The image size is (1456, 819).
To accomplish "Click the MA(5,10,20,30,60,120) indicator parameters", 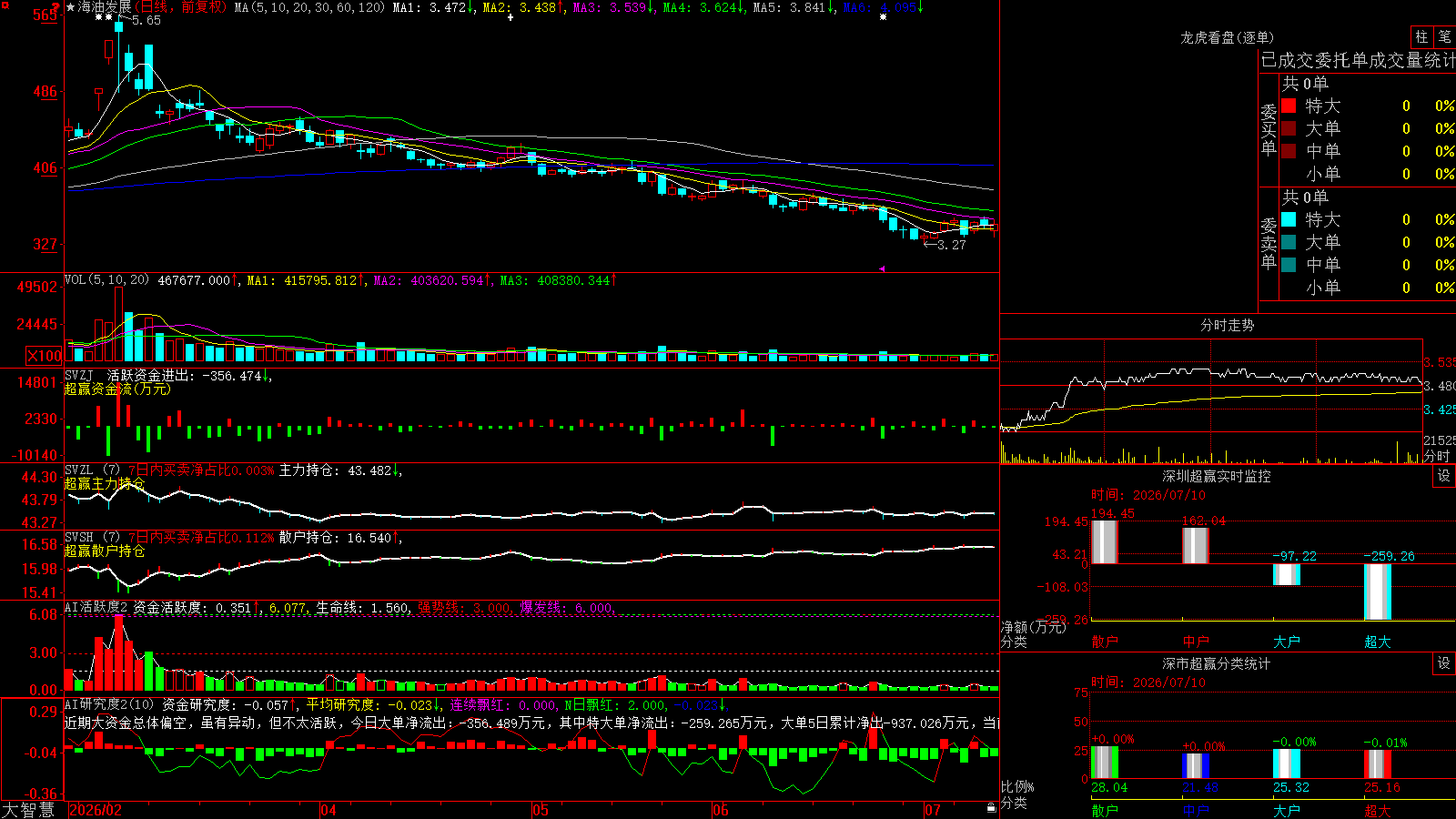I will click(x=310, y=7).
